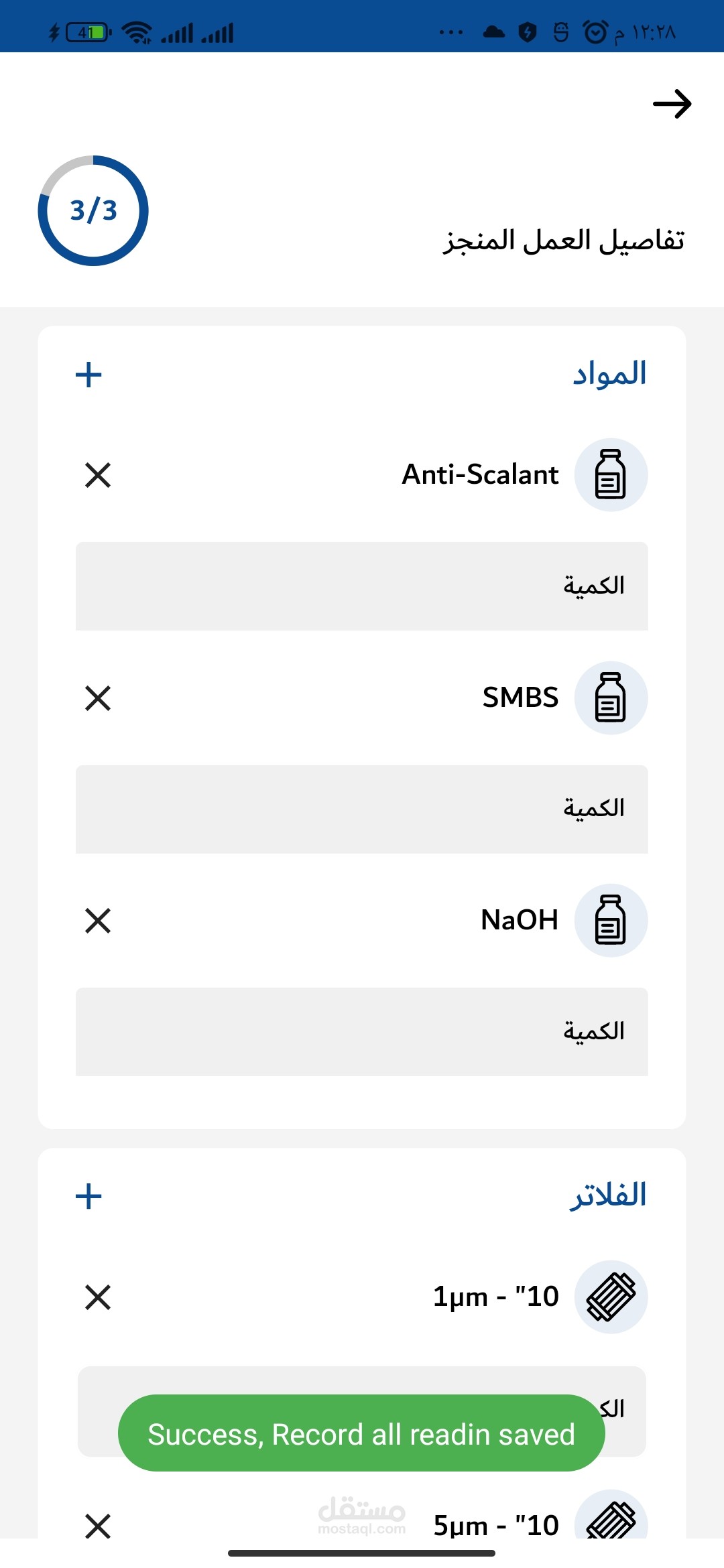Tap the SMBS bottle icon

coord(611,698)
